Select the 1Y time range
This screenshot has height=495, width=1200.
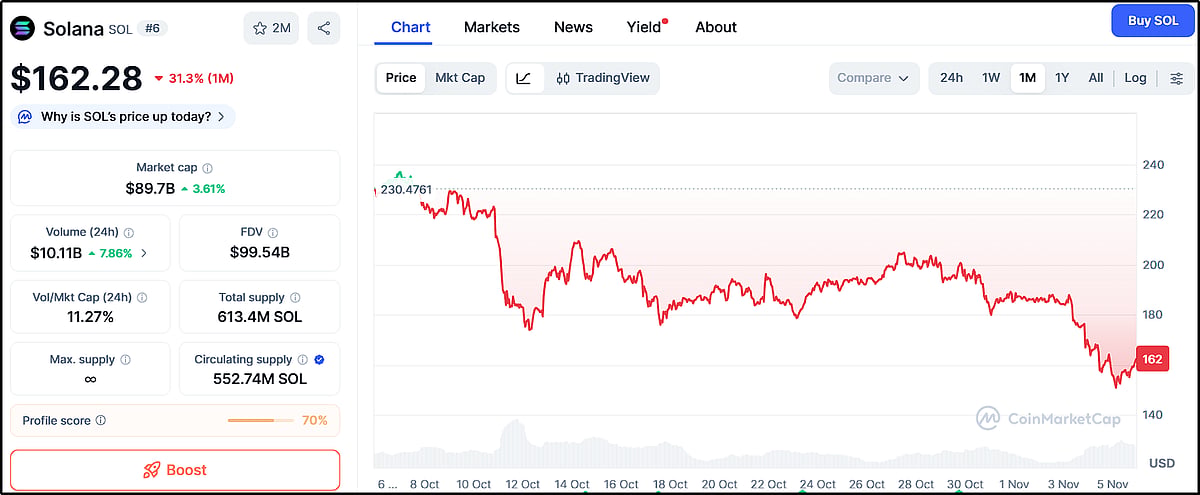(x=1062, y=78)
